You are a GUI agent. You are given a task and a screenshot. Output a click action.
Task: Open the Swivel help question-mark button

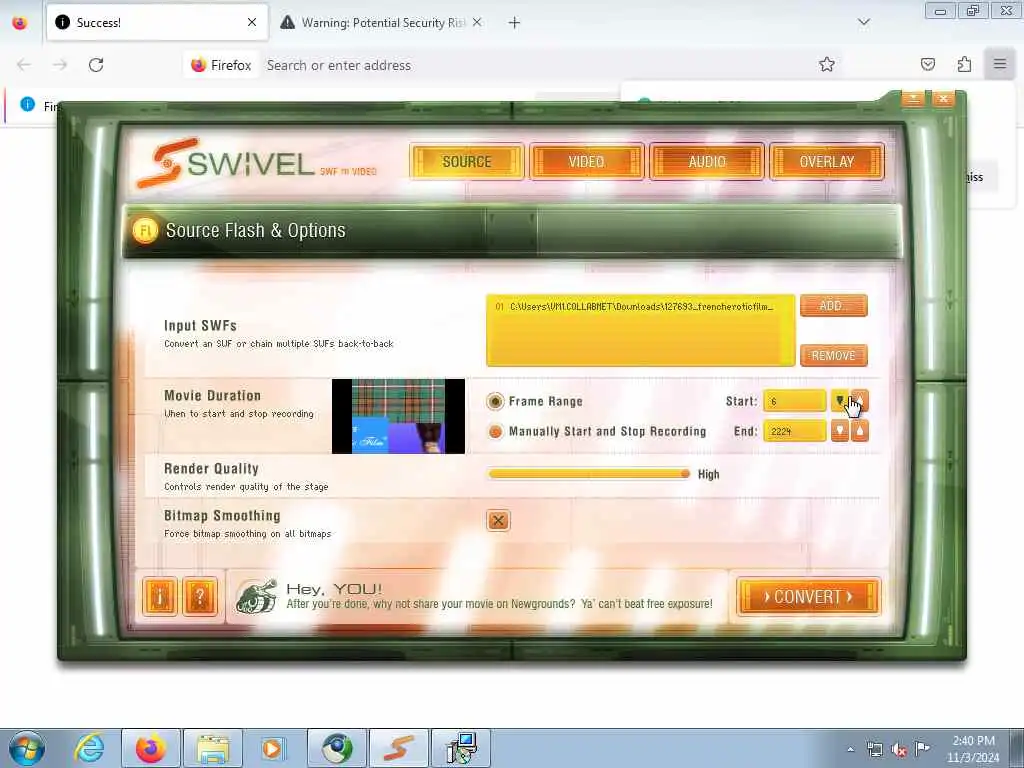(x=200, y=596)
